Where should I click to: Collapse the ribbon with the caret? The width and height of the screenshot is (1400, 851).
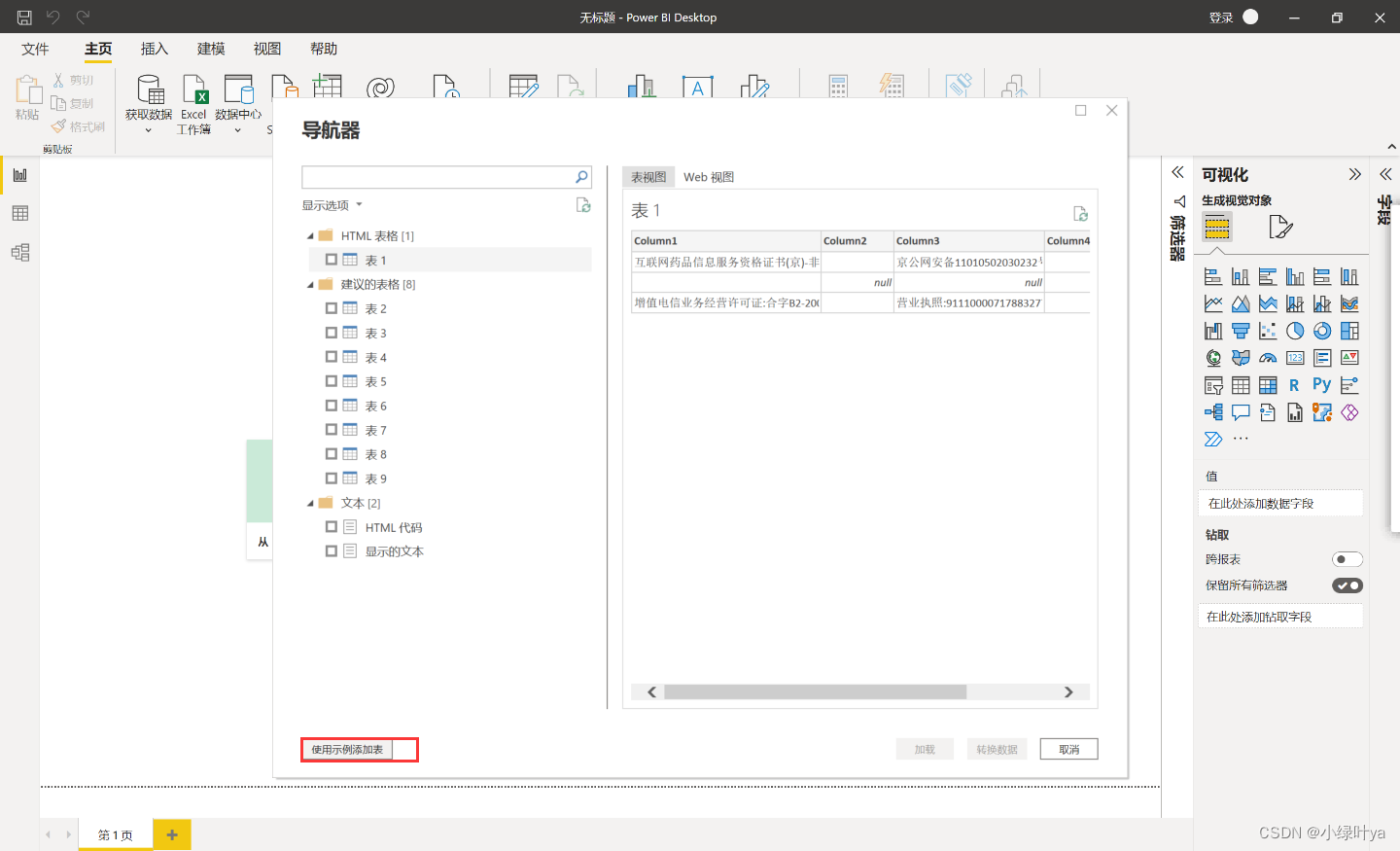pyautogui.click(x=1391, y=147)
